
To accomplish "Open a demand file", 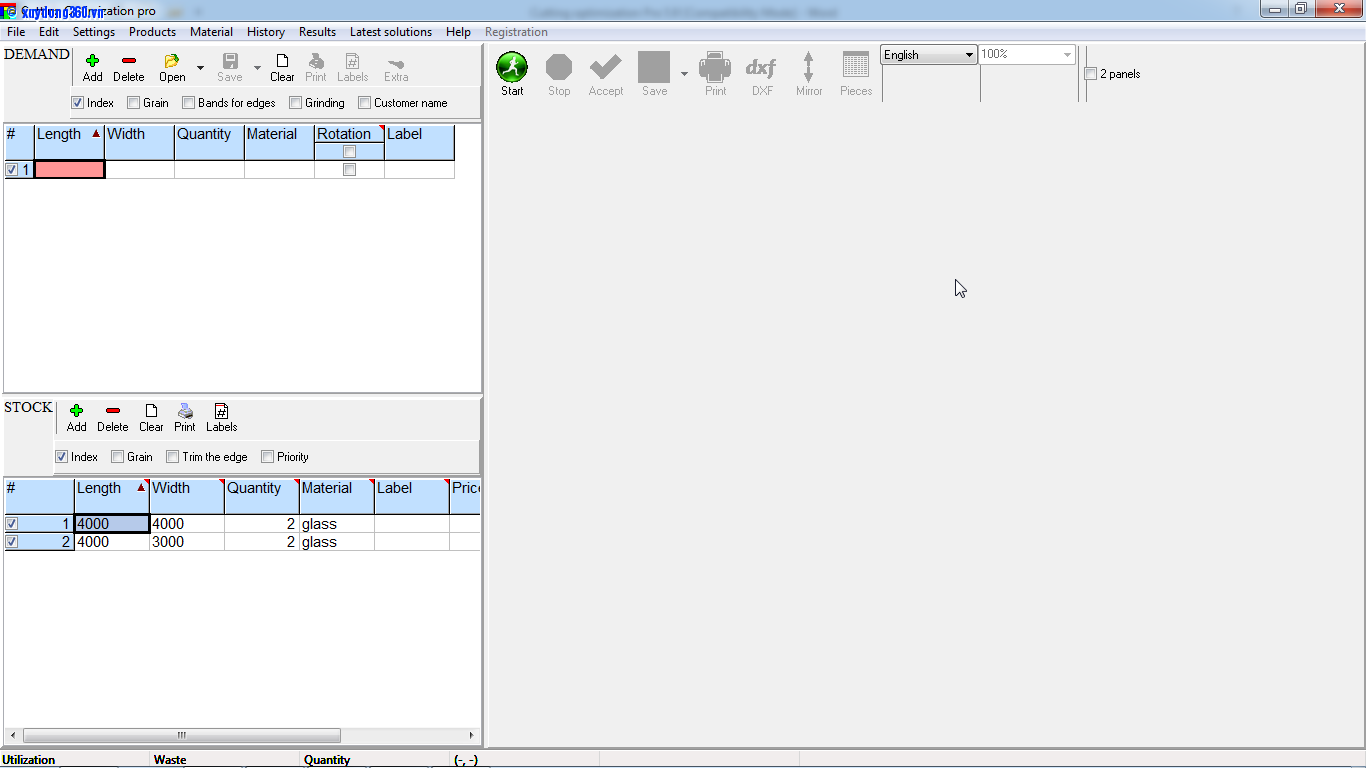I will [x=172, y=67].
